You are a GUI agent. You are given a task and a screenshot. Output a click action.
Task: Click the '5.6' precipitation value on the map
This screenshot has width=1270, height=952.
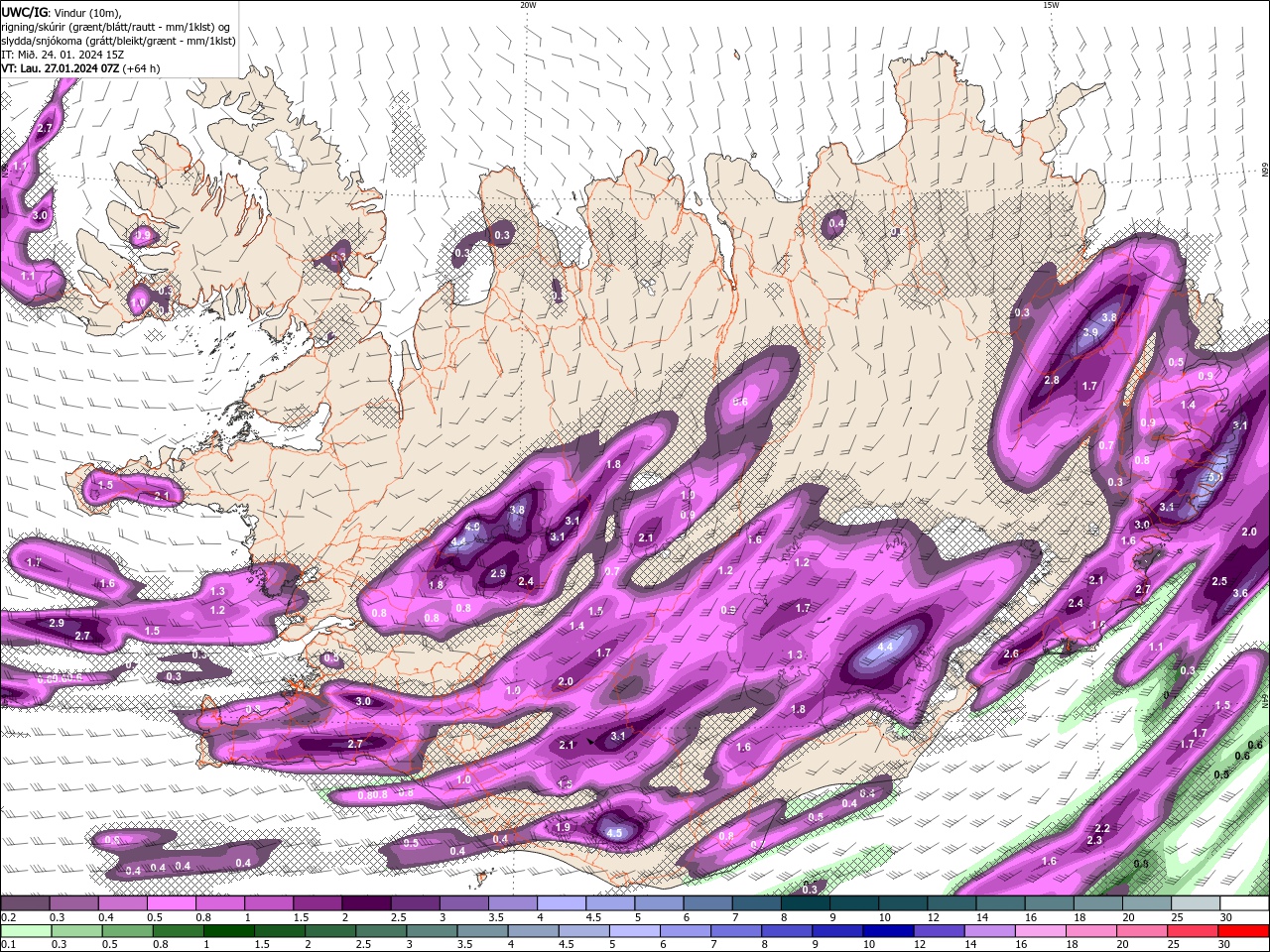point(739,403)
